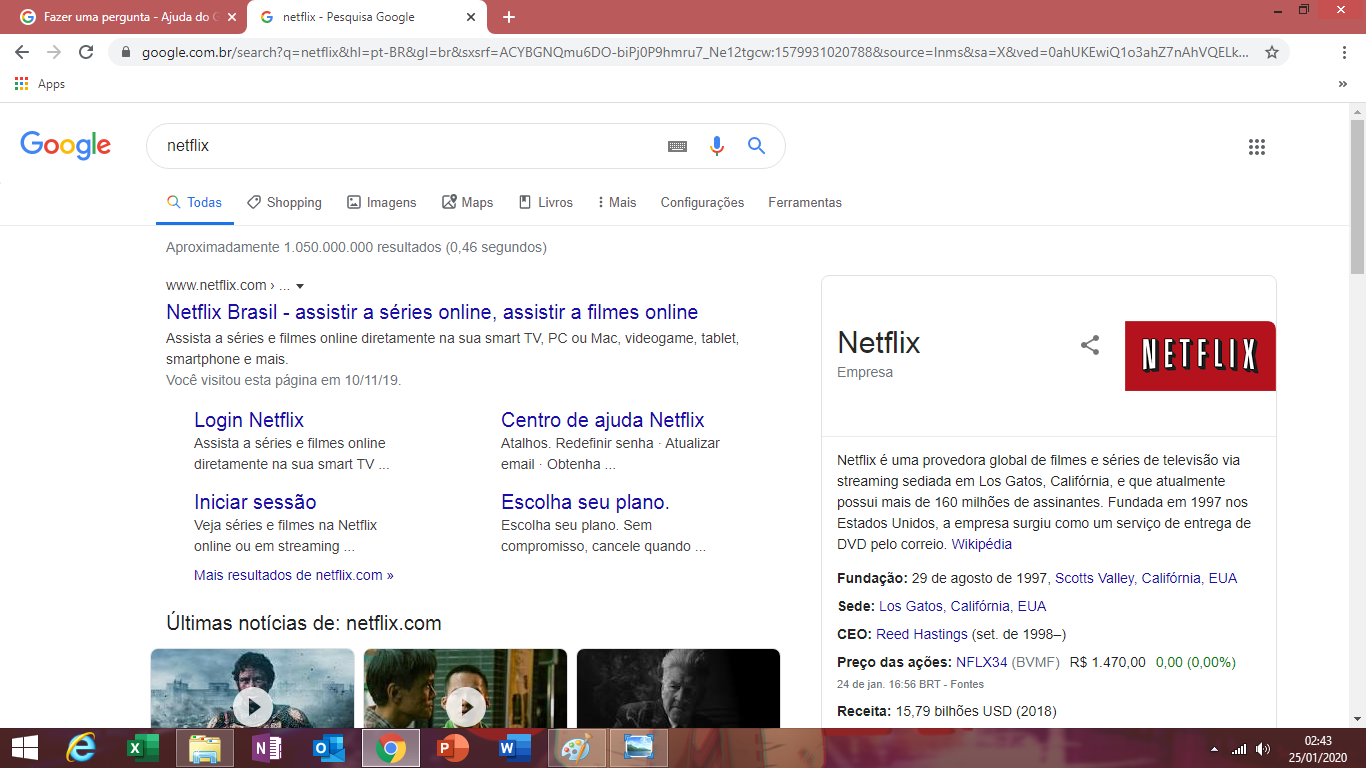Open PowerPoint from the taskbar
Image resolution: width=1366 pixels, height=776 pixels.
coord(453,748)
